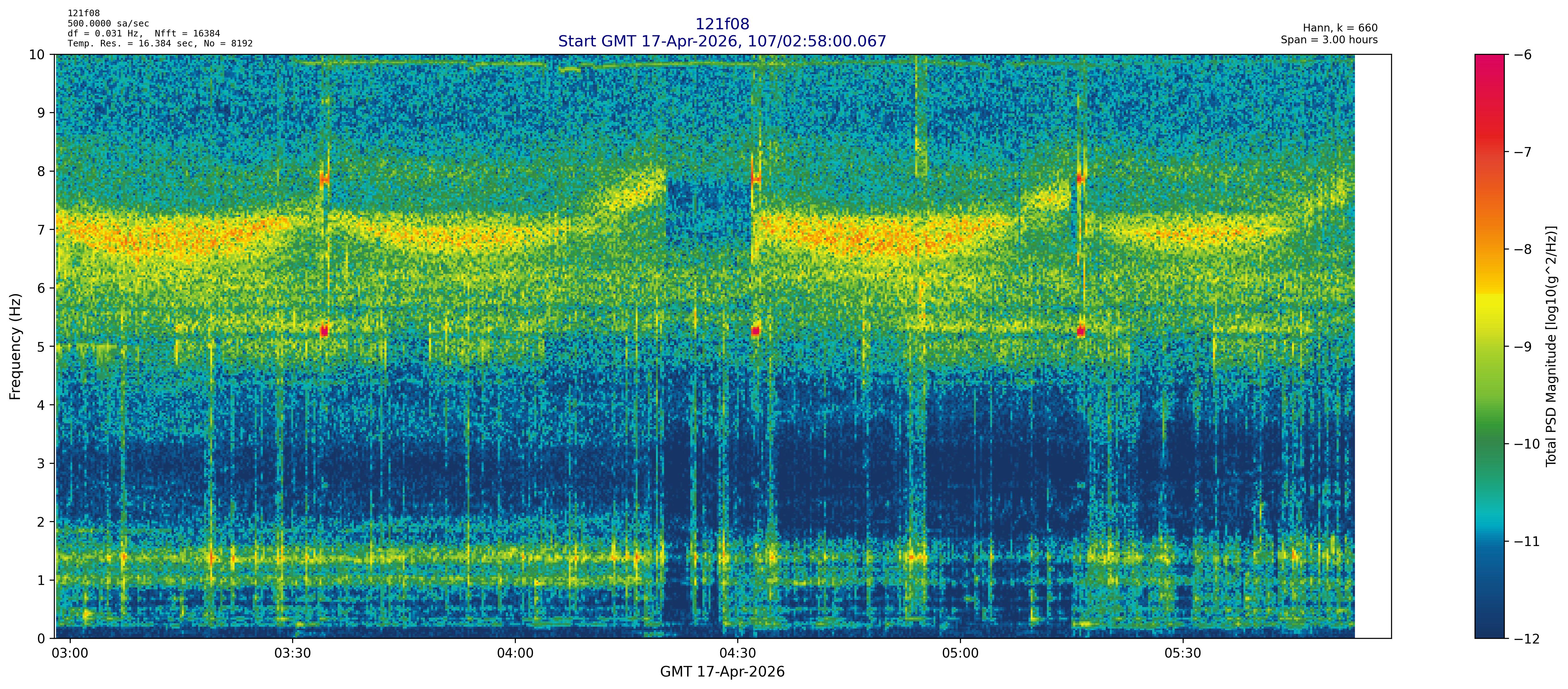1568x689 pixels.
Task: Click the 04:00 time axis tick label
Action: 515,654
